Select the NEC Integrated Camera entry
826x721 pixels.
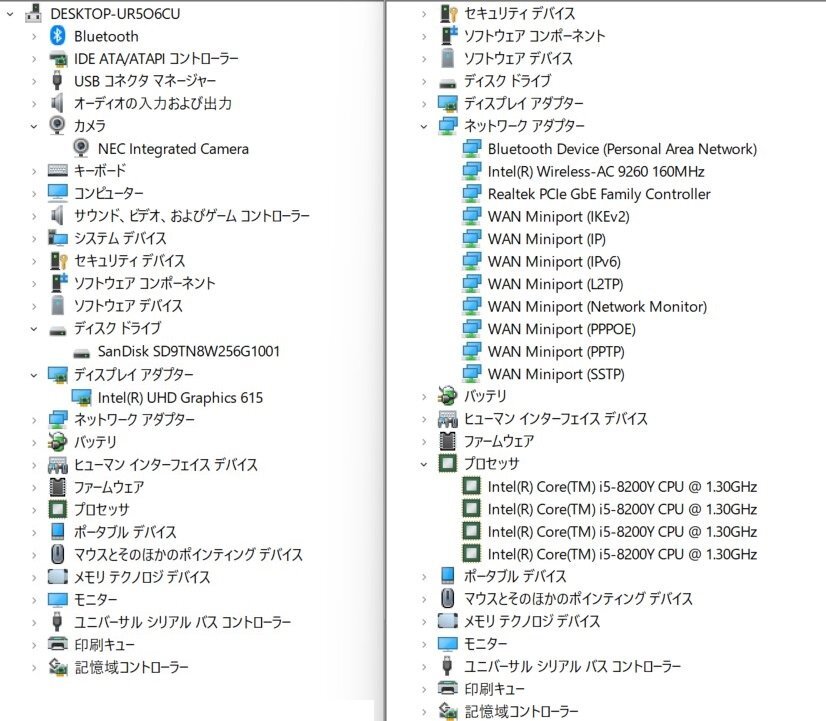coord(173,149)
